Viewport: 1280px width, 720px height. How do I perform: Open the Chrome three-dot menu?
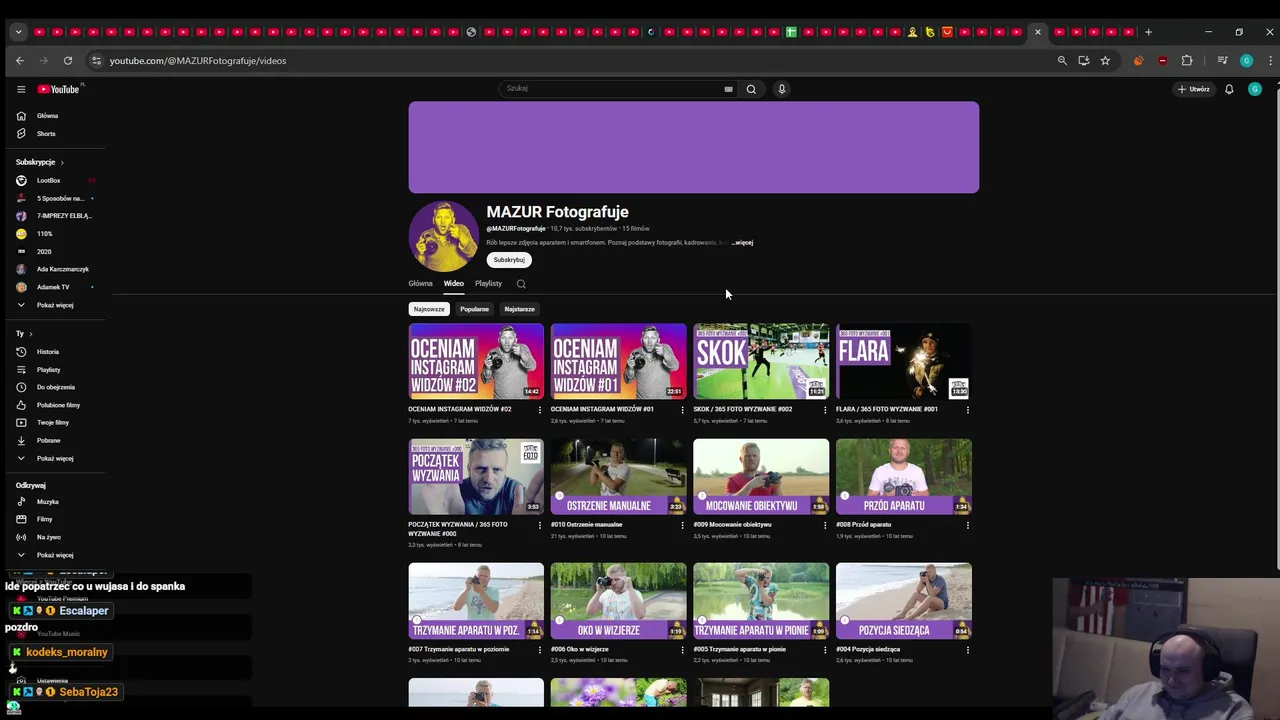[1270, 61]
